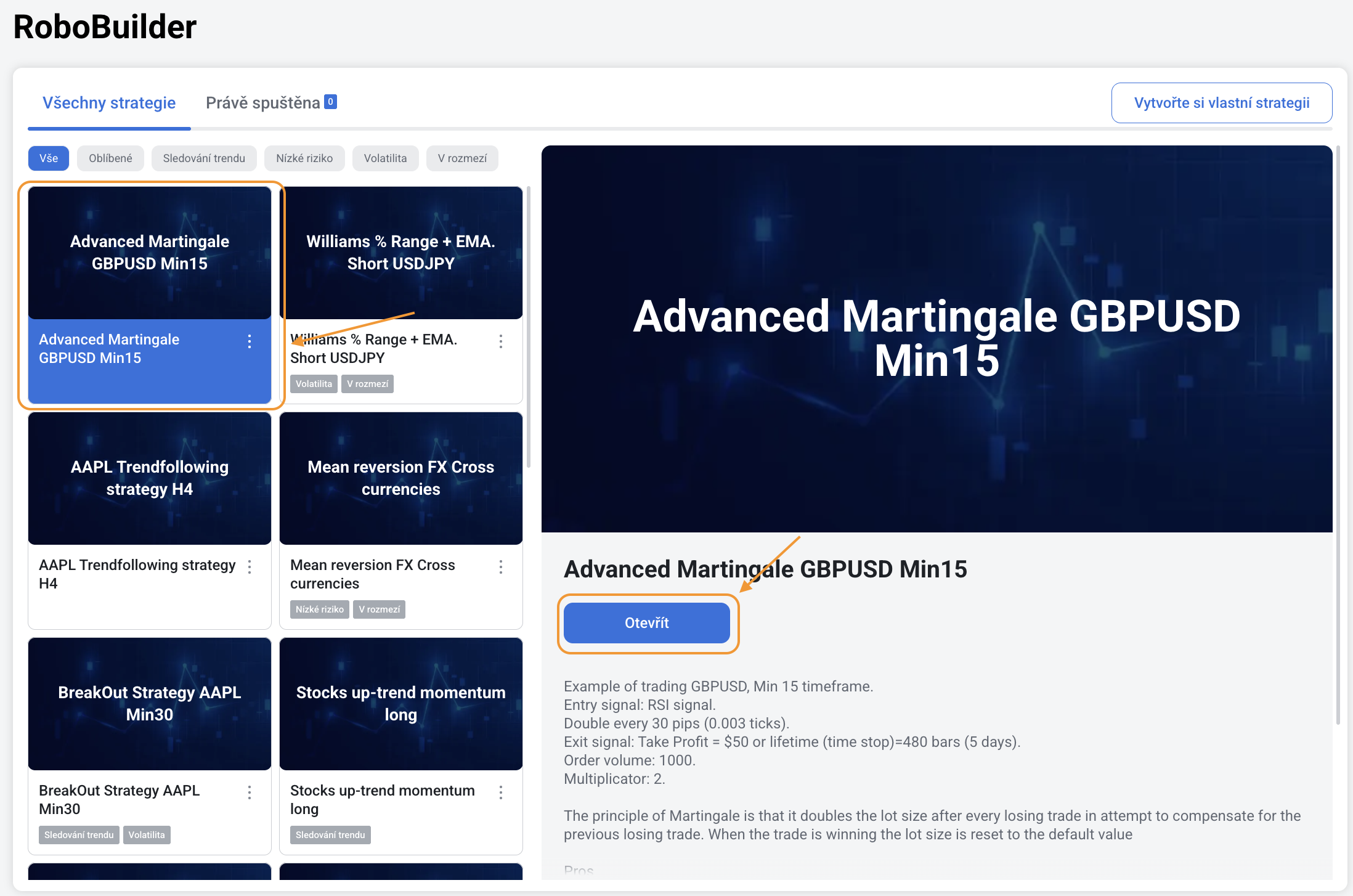Open the Mean reversion FX Cross card's menu
This screenshot has height=896, width=1353.
click(501, 567)
